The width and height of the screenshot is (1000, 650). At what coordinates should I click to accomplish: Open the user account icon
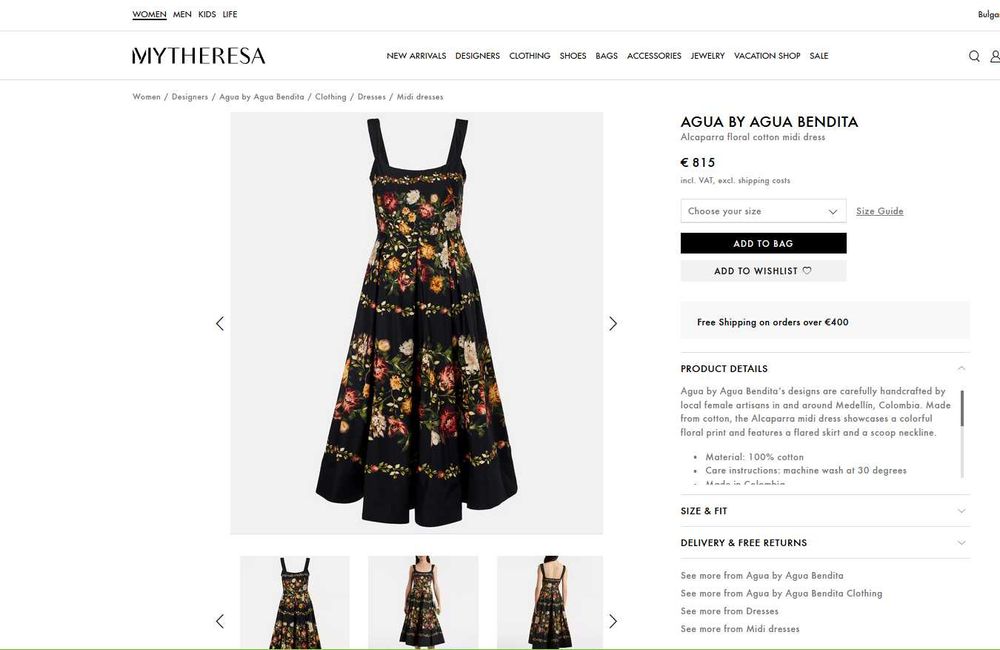pos(994,56)
